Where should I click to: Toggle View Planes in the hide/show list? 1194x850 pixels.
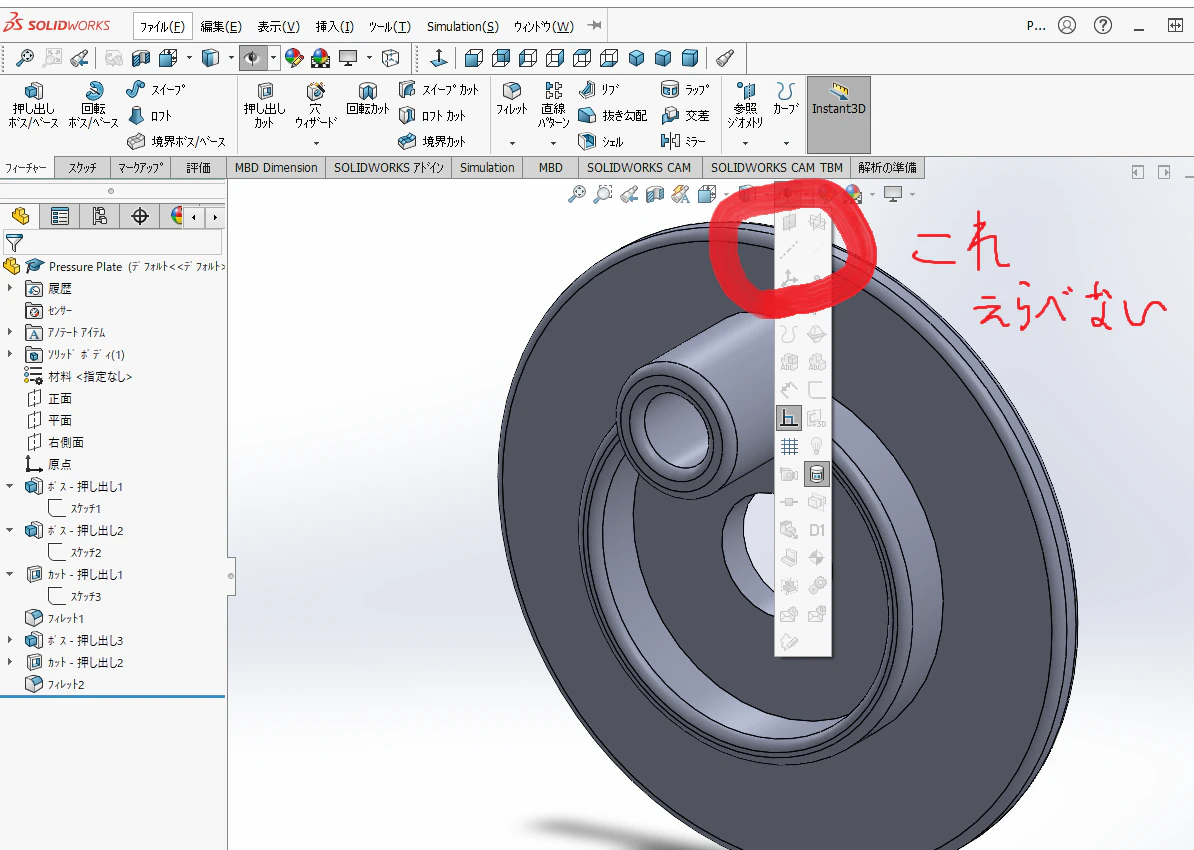coord(789,222)
